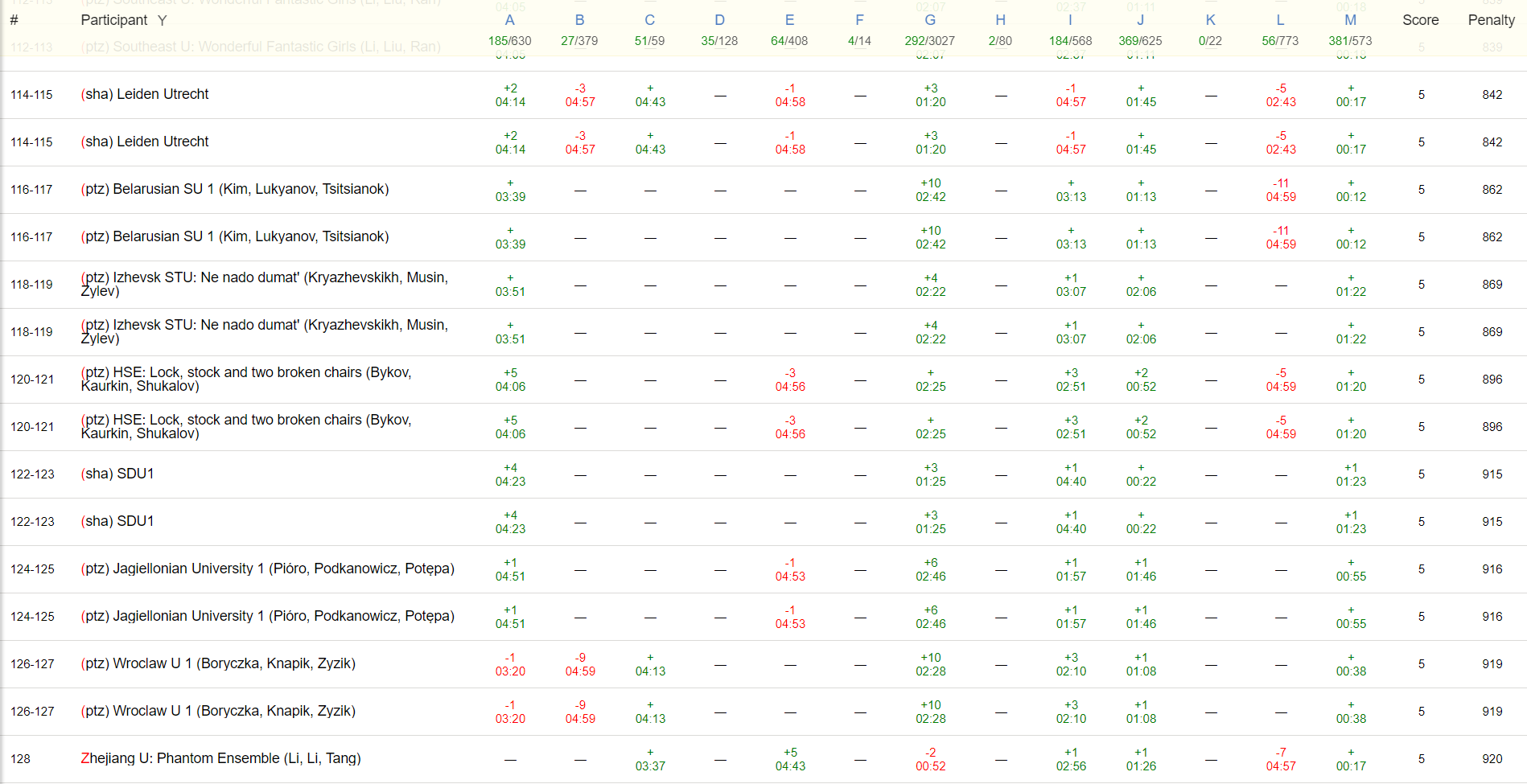The height and width of the screenshot is (784, 1527).
Task: Select problem I header link
Action: (1070, 21)
